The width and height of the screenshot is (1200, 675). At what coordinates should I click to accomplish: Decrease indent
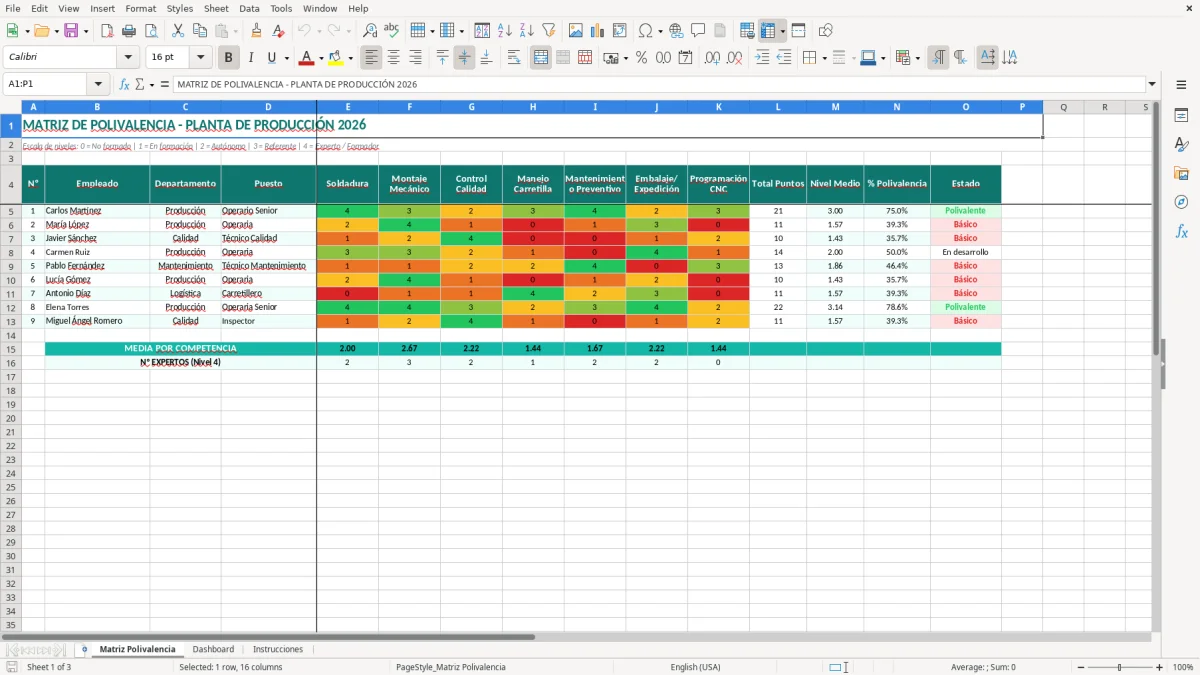(784, 57)
